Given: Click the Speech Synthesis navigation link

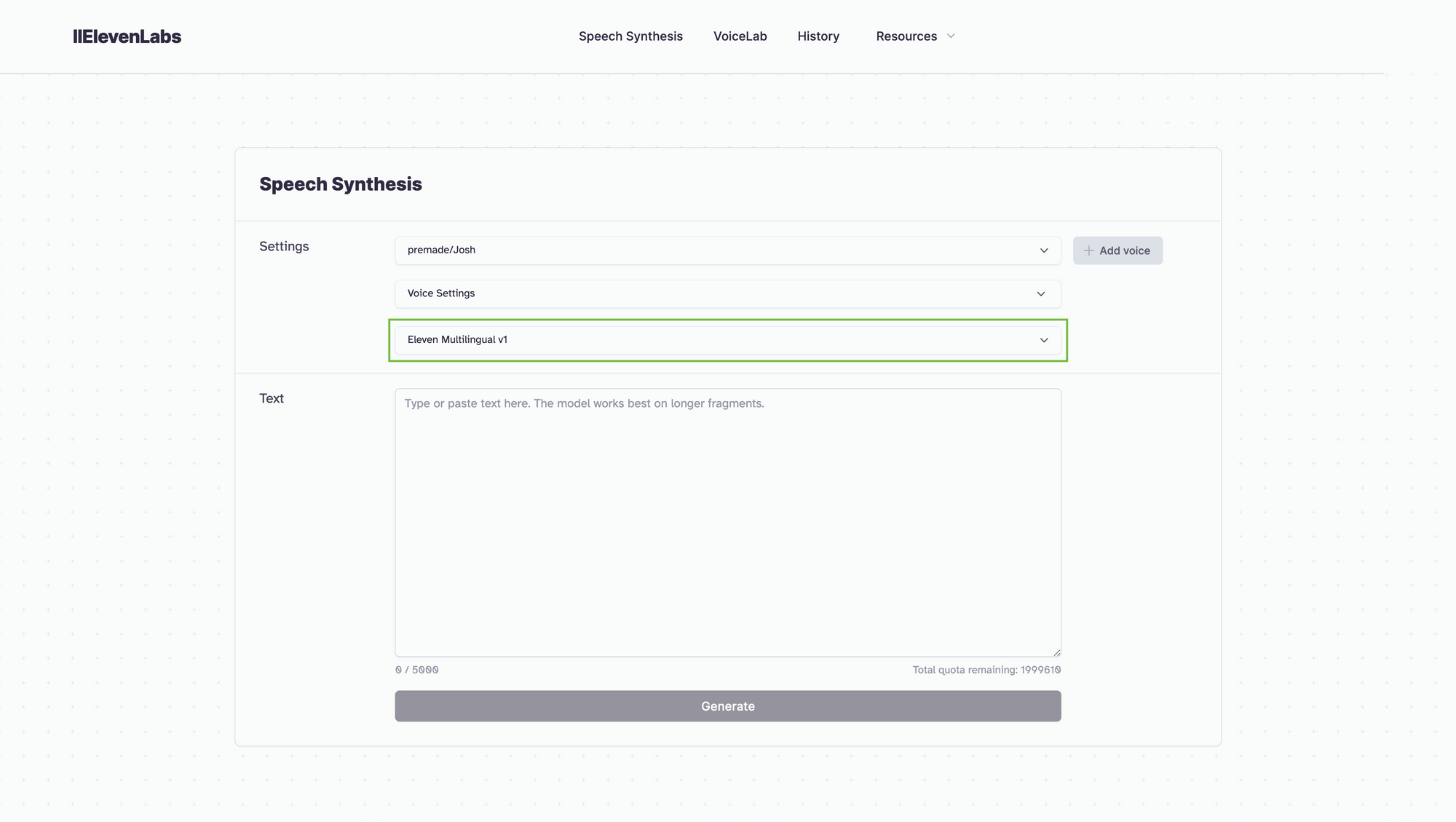Looking at the screenshot, I should point(630,36).
